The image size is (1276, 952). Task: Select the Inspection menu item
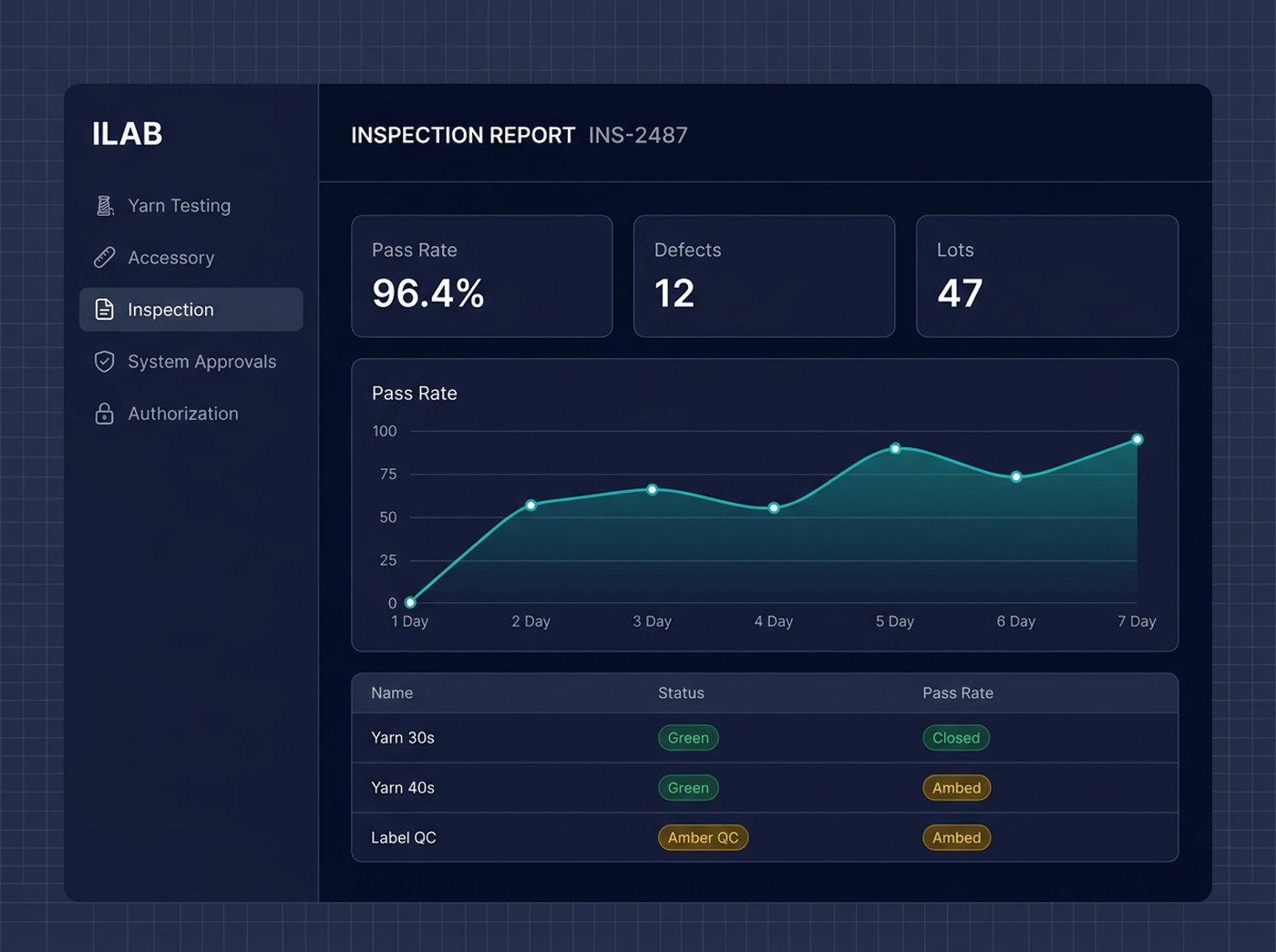click(191, 310)
